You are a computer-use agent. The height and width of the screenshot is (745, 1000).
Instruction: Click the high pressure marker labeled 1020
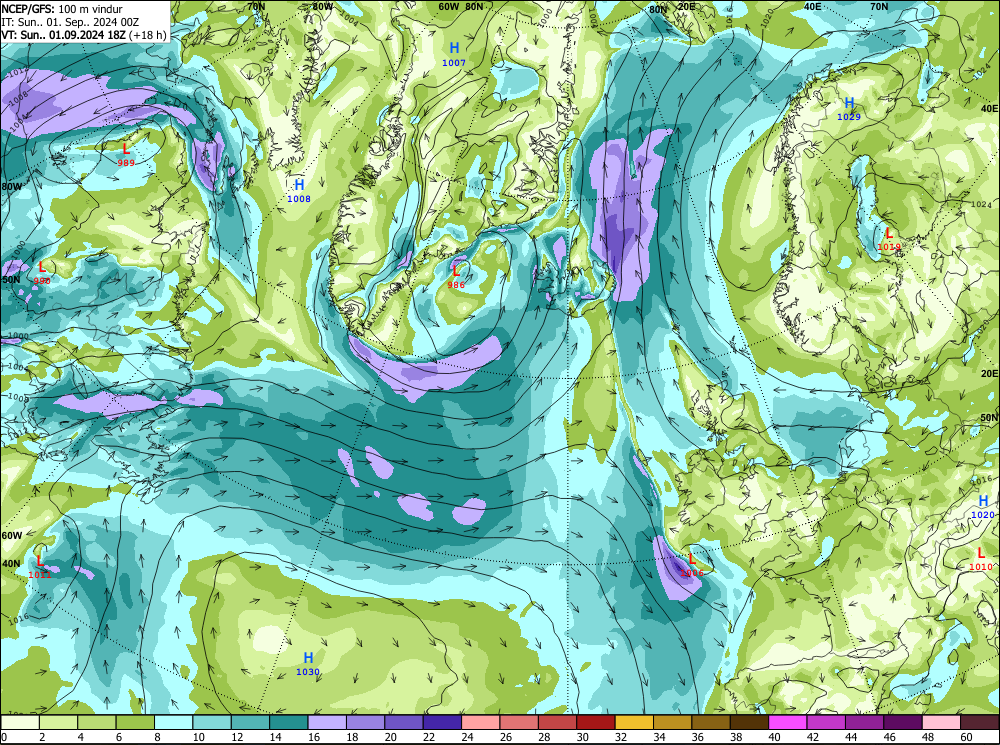983,506
